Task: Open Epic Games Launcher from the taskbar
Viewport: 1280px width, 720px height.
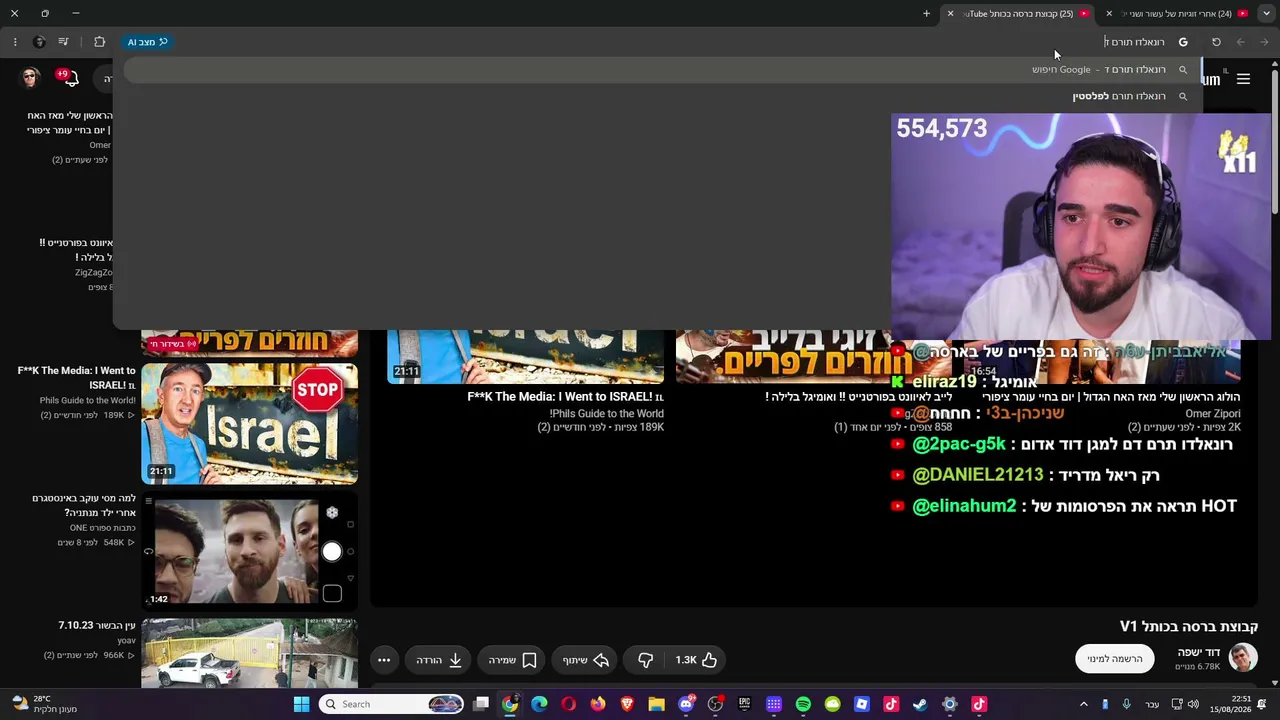Action: point(744,704)
